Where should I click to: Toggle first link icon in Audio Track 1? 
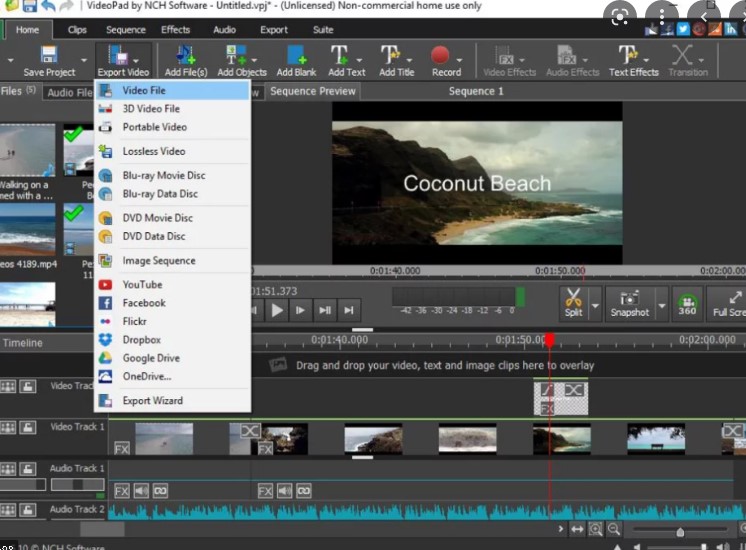[x=160, y=491]
